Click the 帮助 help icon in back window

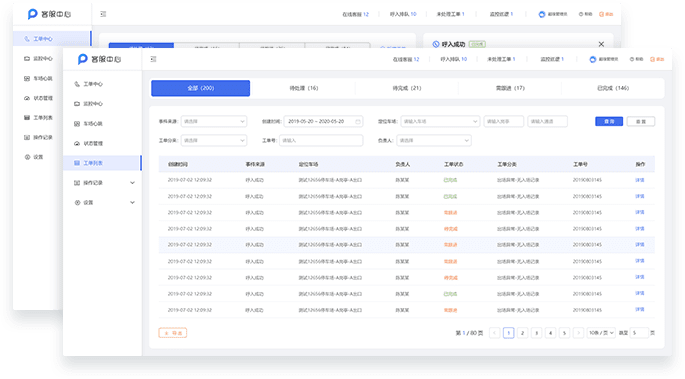[581, 14]
